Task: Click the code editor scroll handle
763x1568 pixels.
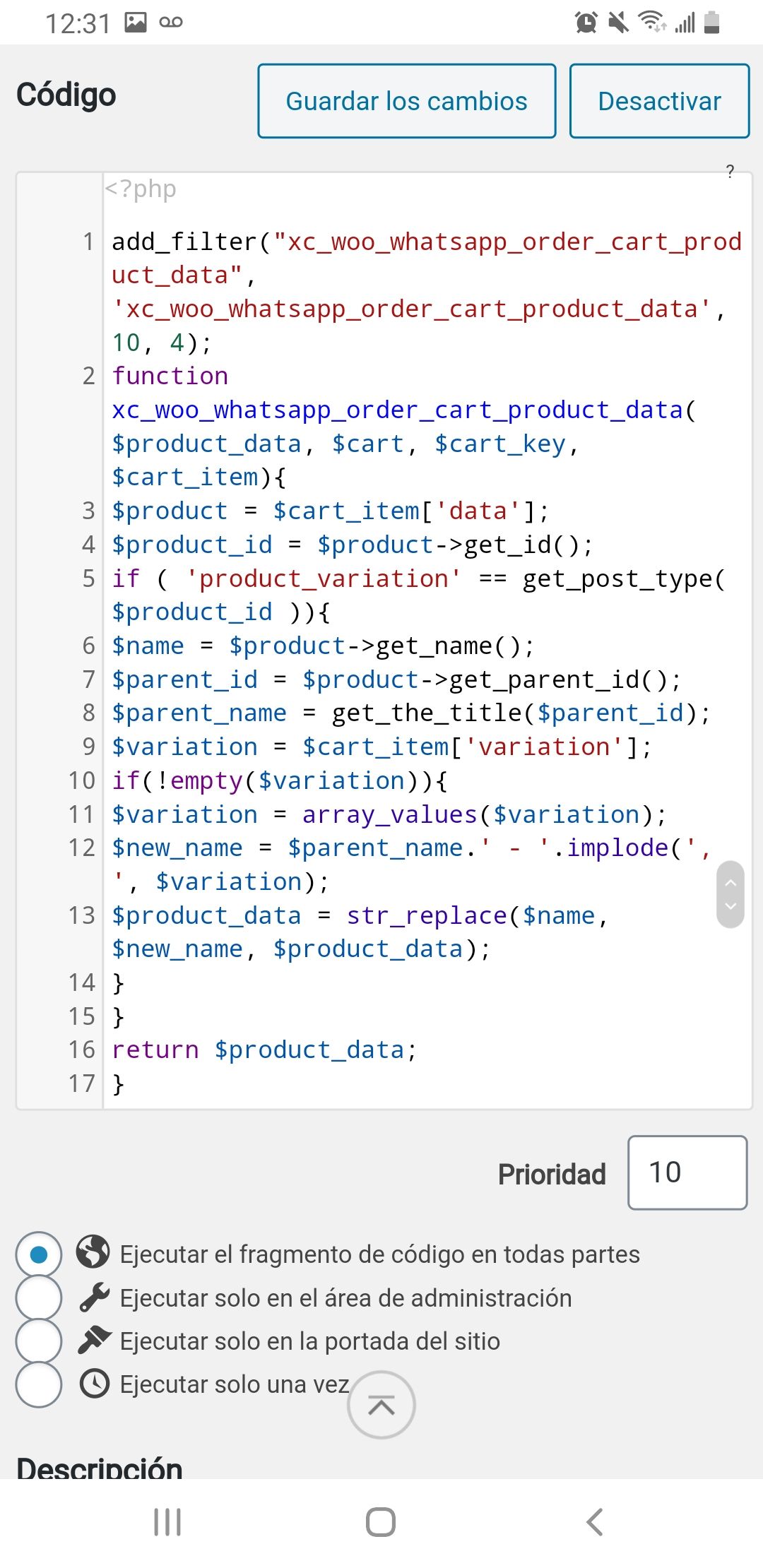Action: (731, 894)
